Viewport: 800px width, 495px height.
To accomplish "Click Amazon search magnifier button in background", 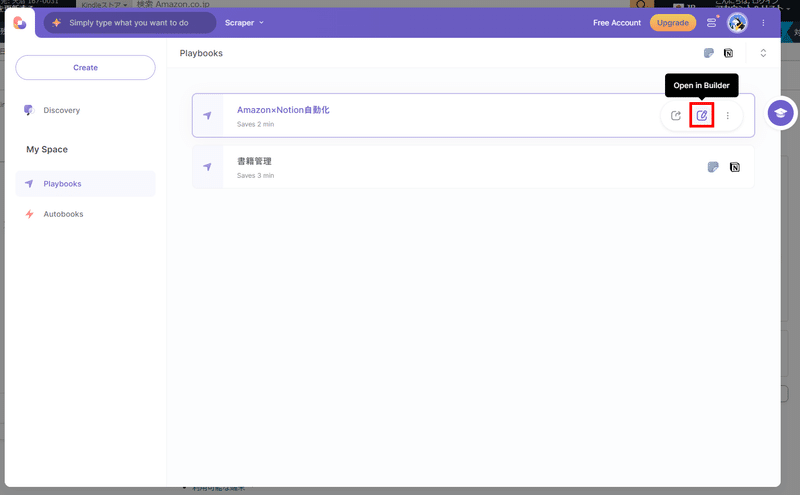I will click(642, 4).
